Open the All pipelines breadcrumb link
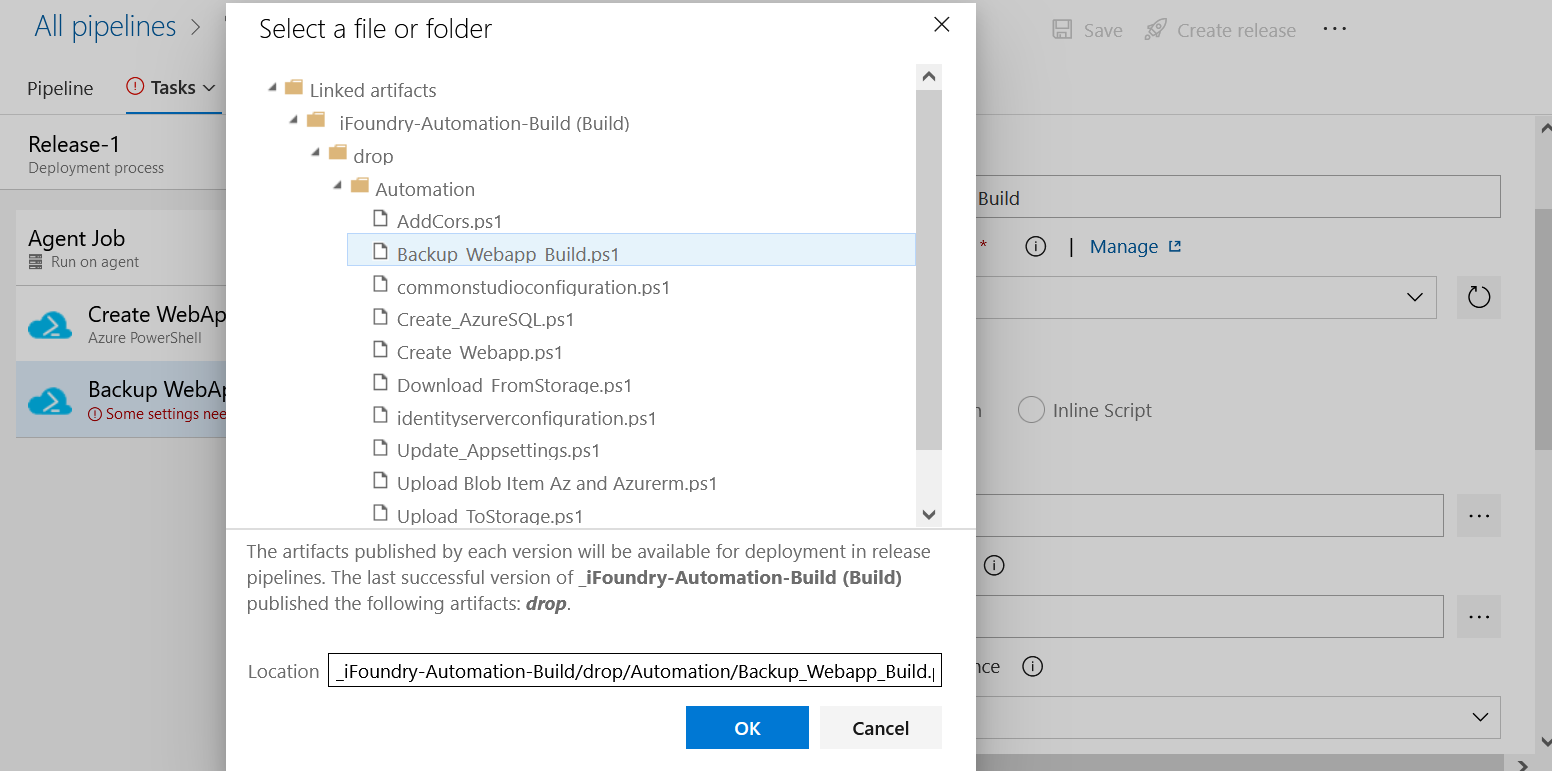The image size is (1552, 771). click(x=105, y=26)
